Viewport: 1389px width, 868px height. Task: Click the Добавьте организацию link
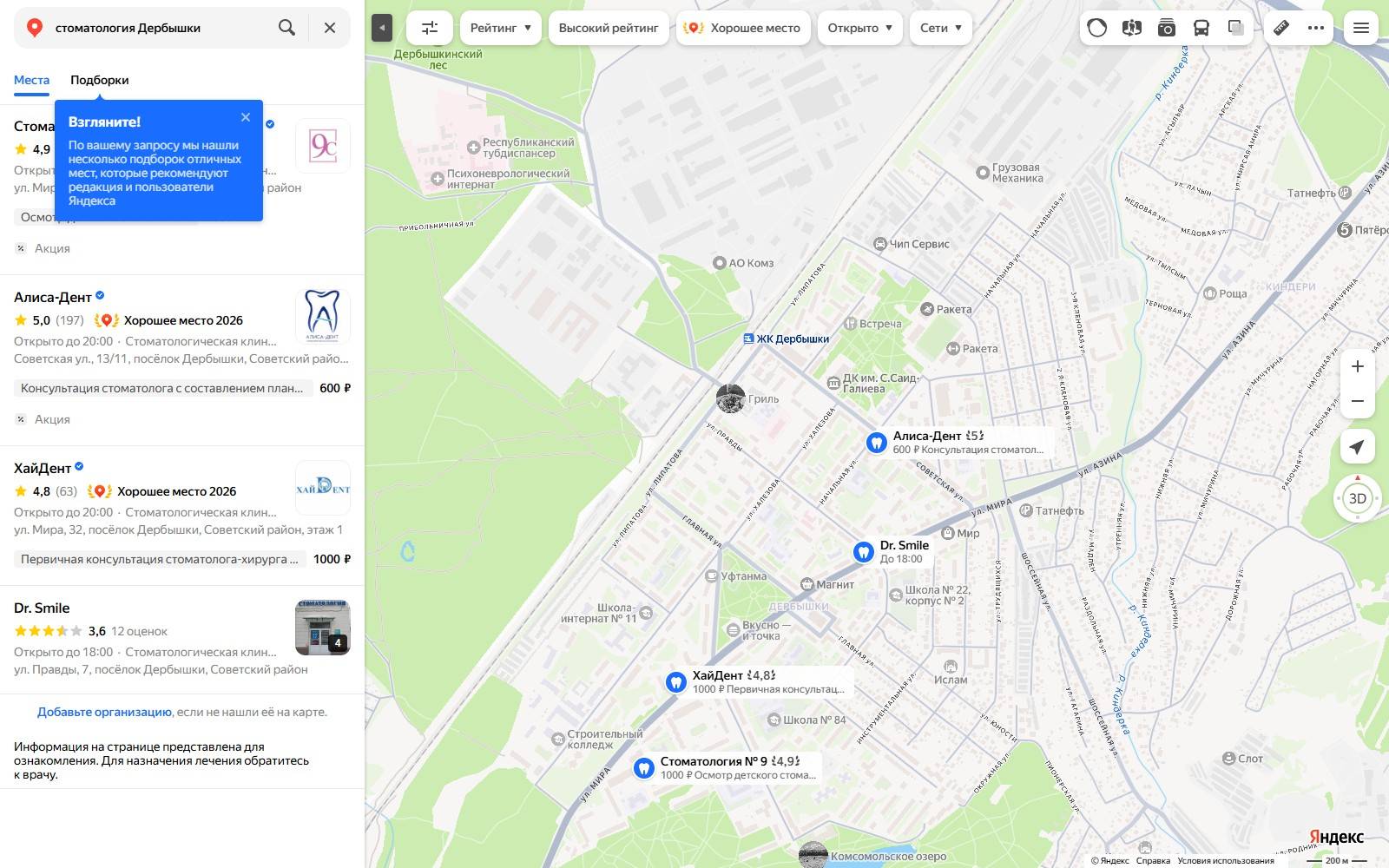click(x=104, y=712)
